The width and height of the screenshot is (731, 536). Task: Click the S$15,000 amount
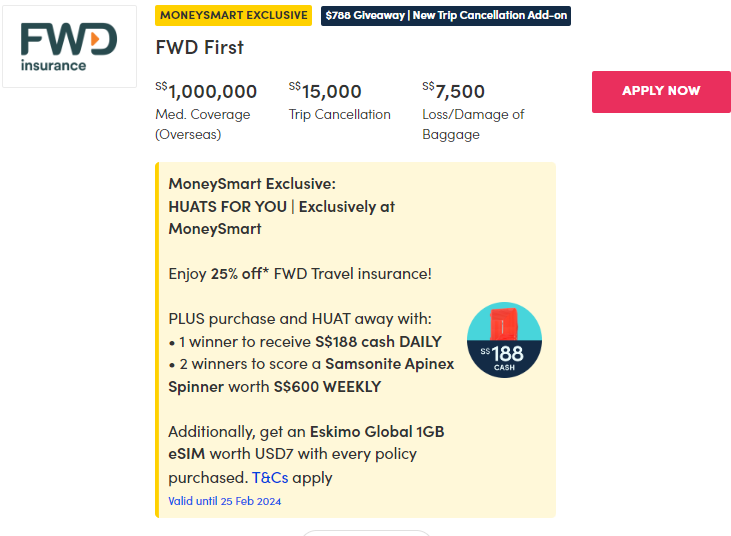325,91
